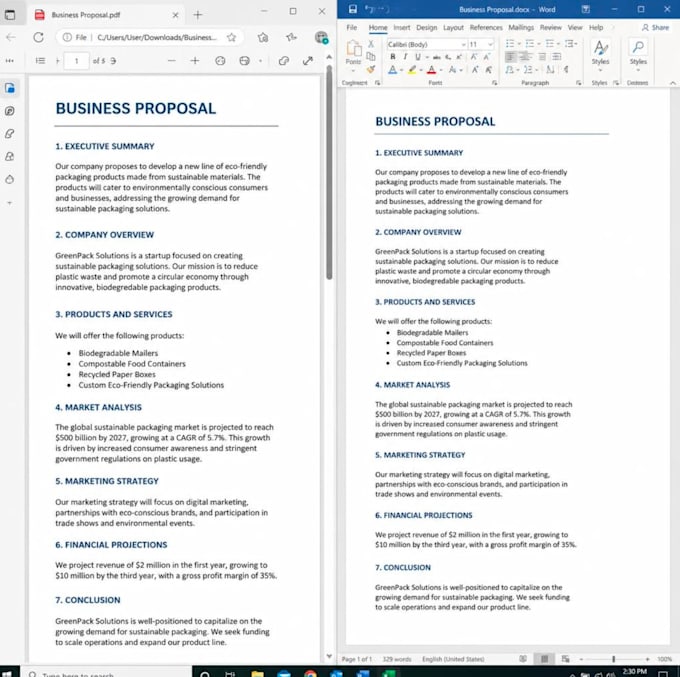Open the Font dialog launcher
The height and width of the screenshot is (677, 680).
click(494, 83)
